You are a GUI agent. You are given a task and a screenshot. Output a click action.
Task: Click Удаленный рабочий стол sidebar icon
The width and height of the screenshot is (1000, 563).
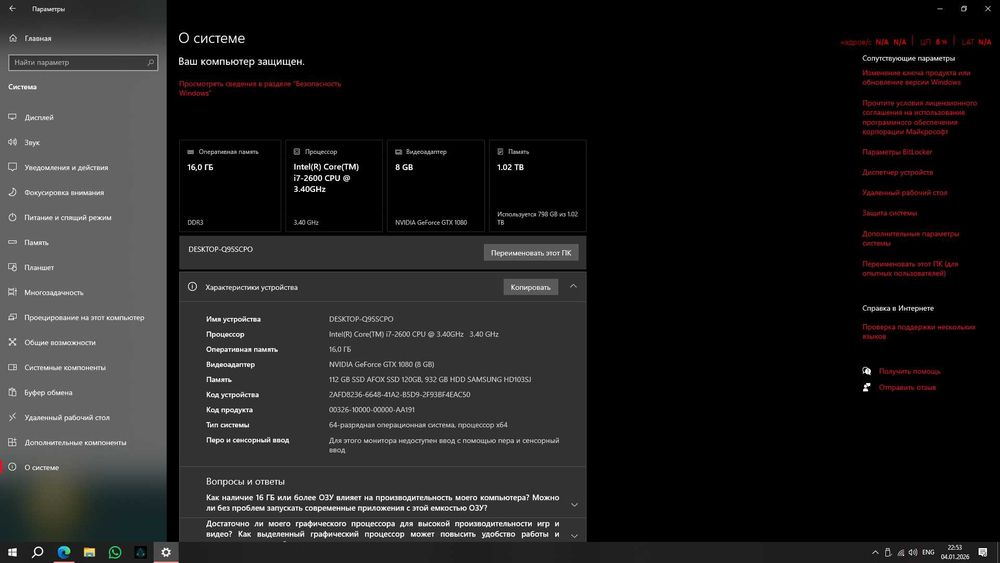click(12, 417)
